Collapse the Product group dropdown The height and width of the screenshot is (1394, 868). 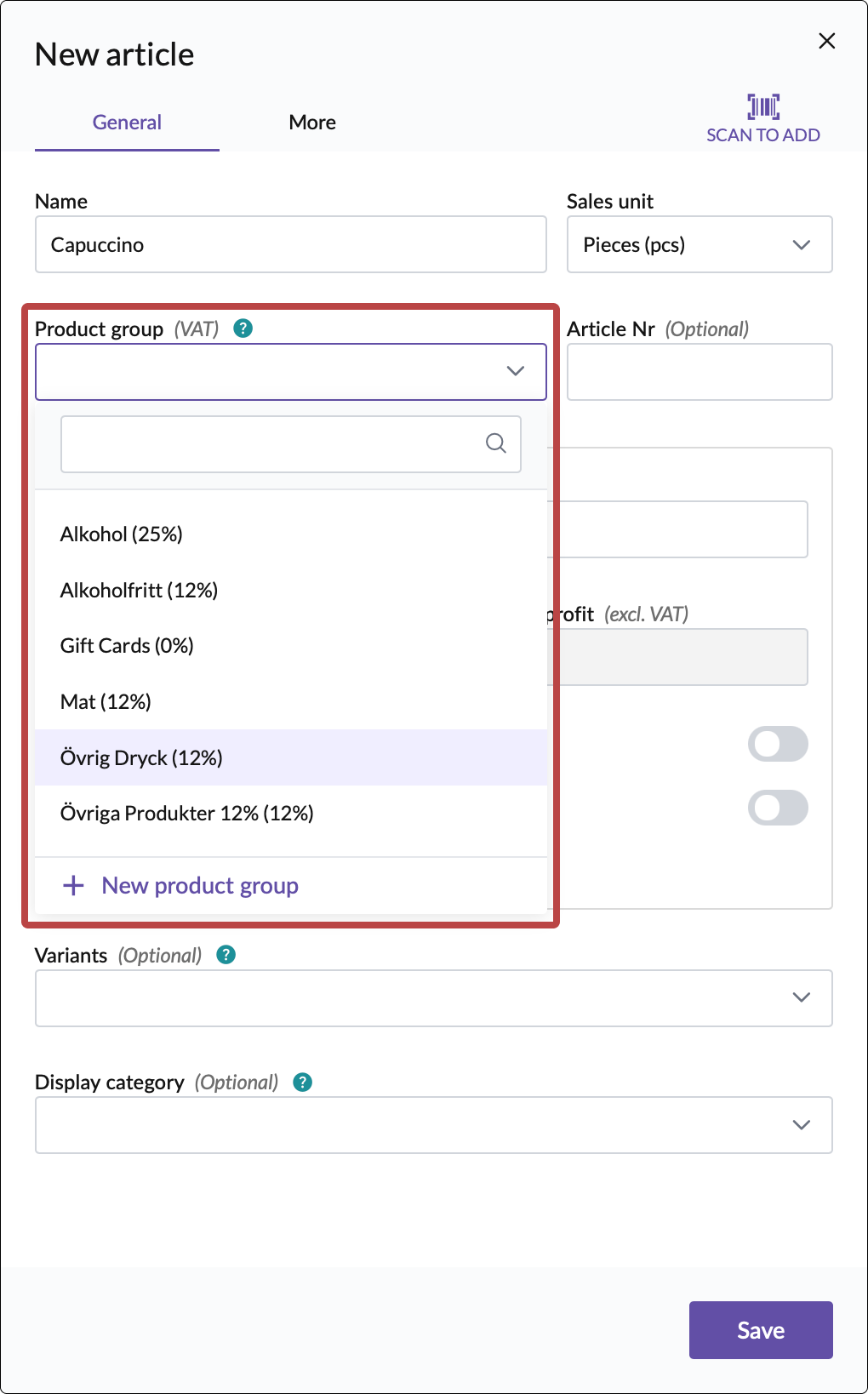point(515,371)
